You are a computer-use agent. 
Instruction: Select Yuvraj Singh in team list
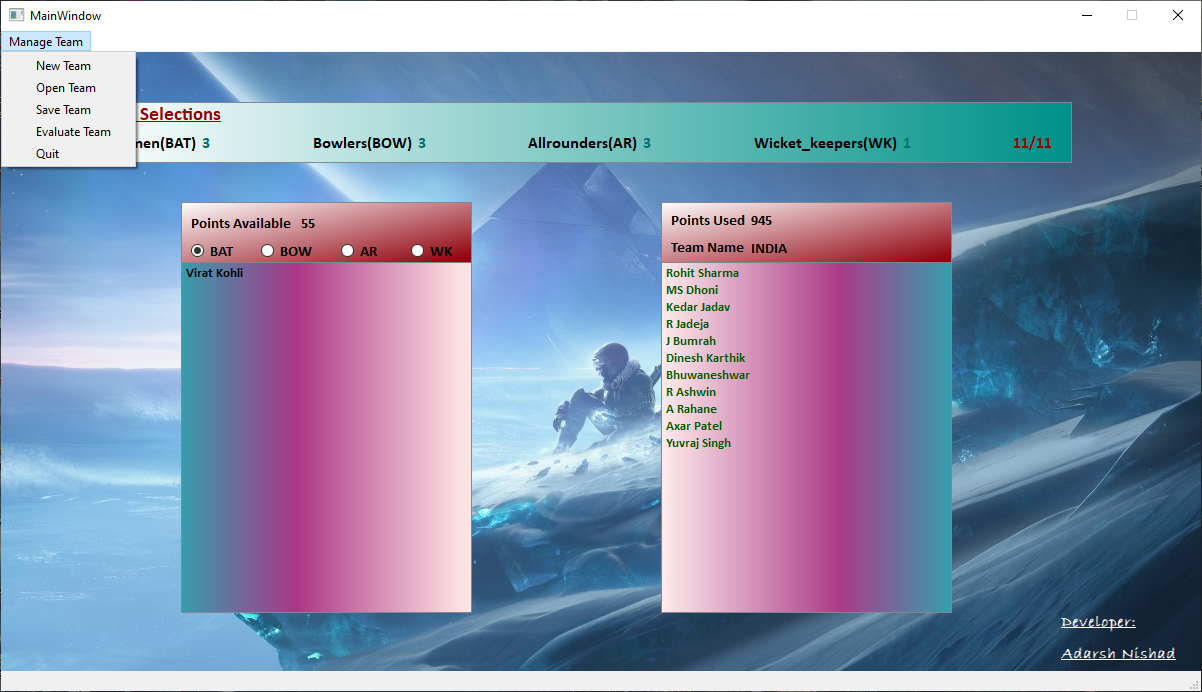[x=806, y=443]
